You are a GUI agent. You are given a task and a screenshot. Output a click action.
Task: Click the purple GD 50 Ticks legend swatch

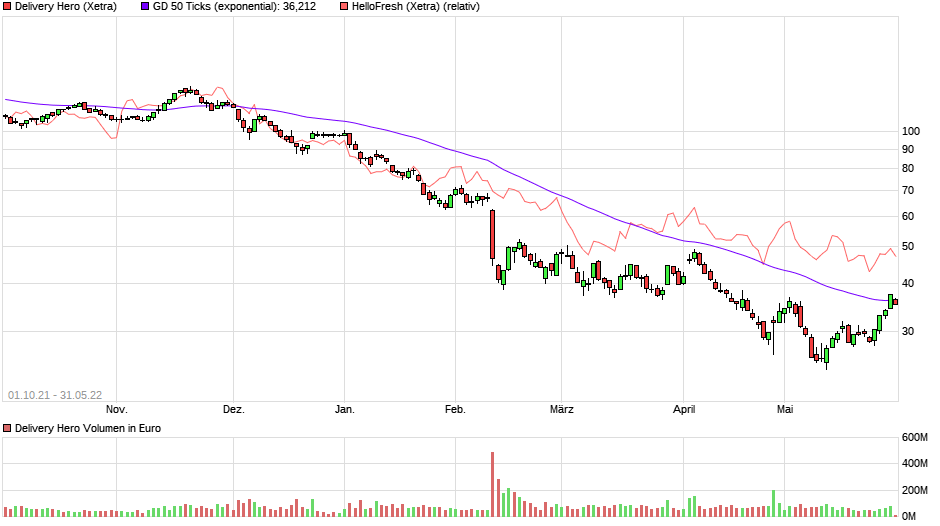pyautogui.click(x=145, y=7)
